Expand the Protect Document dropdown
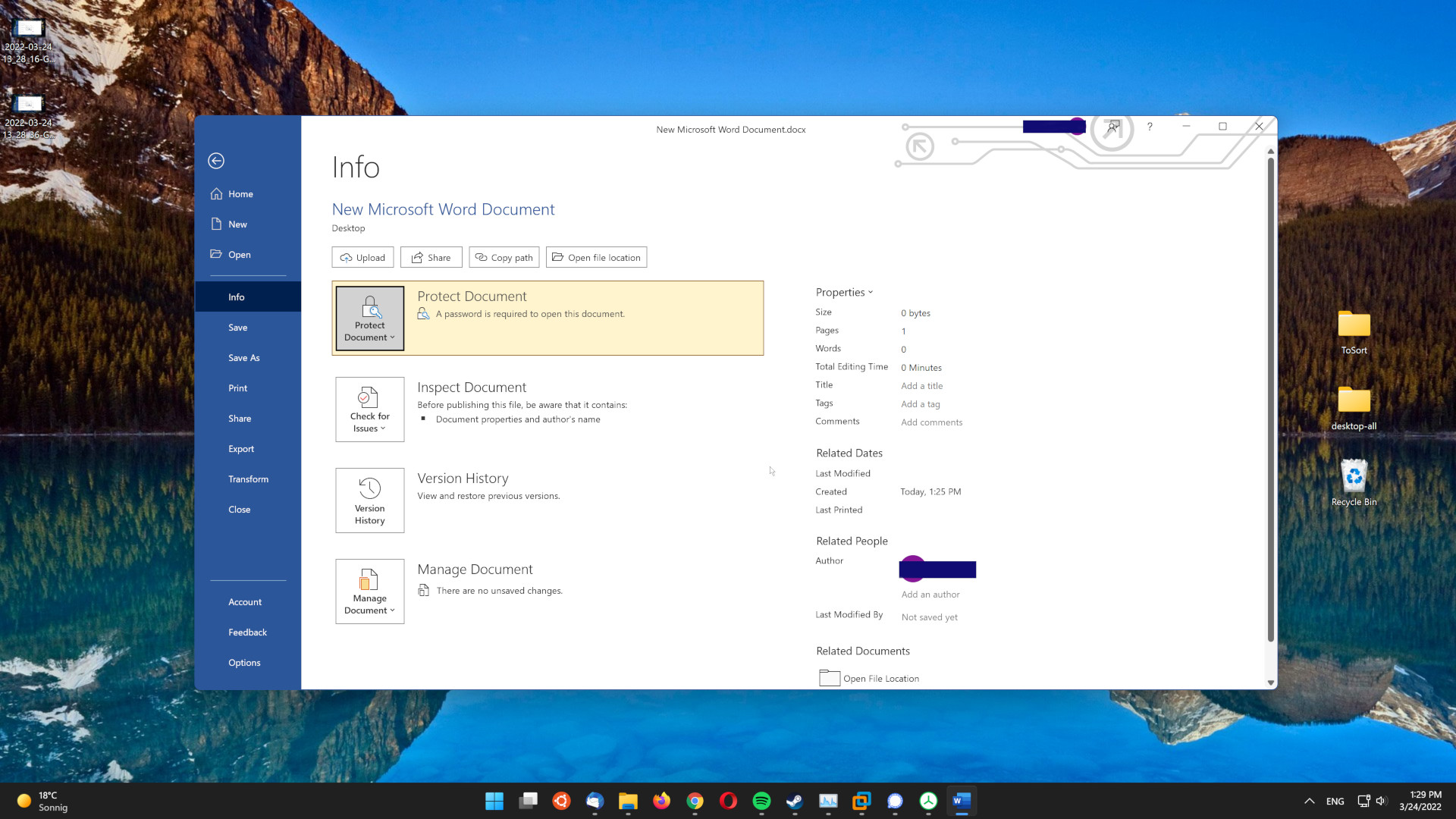Screen dimensions: 1456x819 pyautogui.click(x=370, y=318)
